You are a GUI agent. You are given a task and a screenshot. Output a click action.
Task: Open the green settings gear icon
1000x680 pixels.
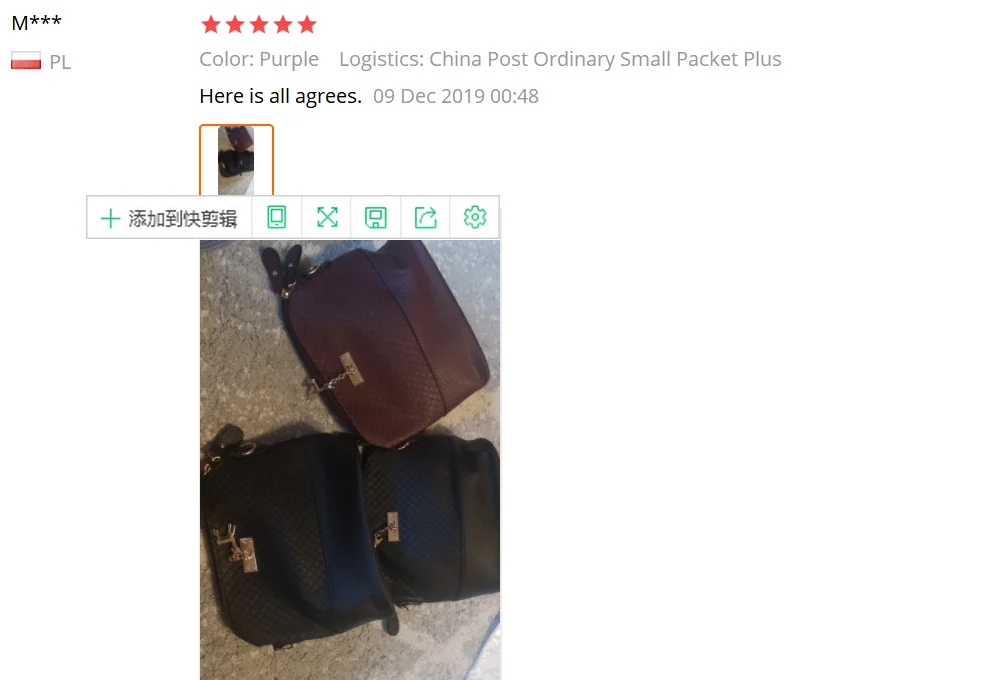[475, 218]
